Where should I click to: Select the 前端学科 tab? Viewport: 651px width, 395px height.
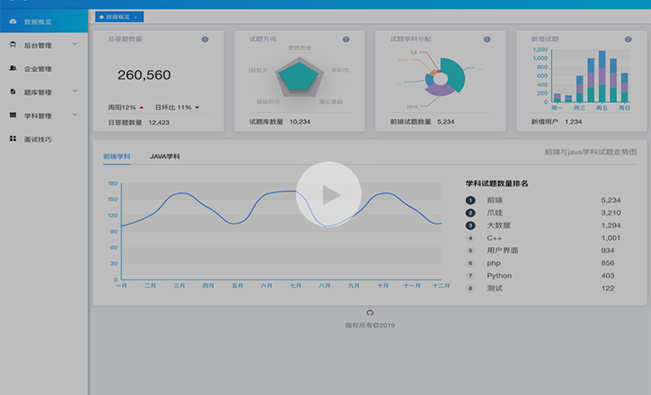coord(117,157)
